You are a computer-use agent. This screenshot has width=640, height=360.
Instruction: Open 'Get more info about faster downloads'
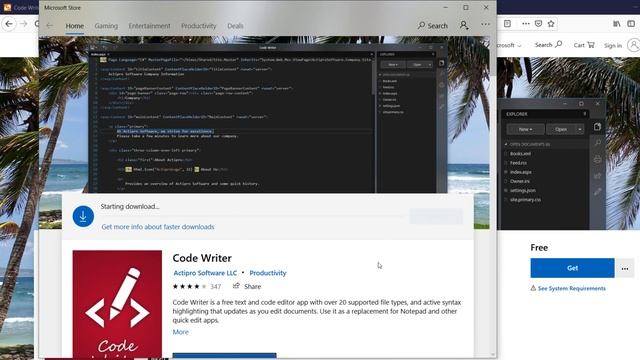point(158,227)
